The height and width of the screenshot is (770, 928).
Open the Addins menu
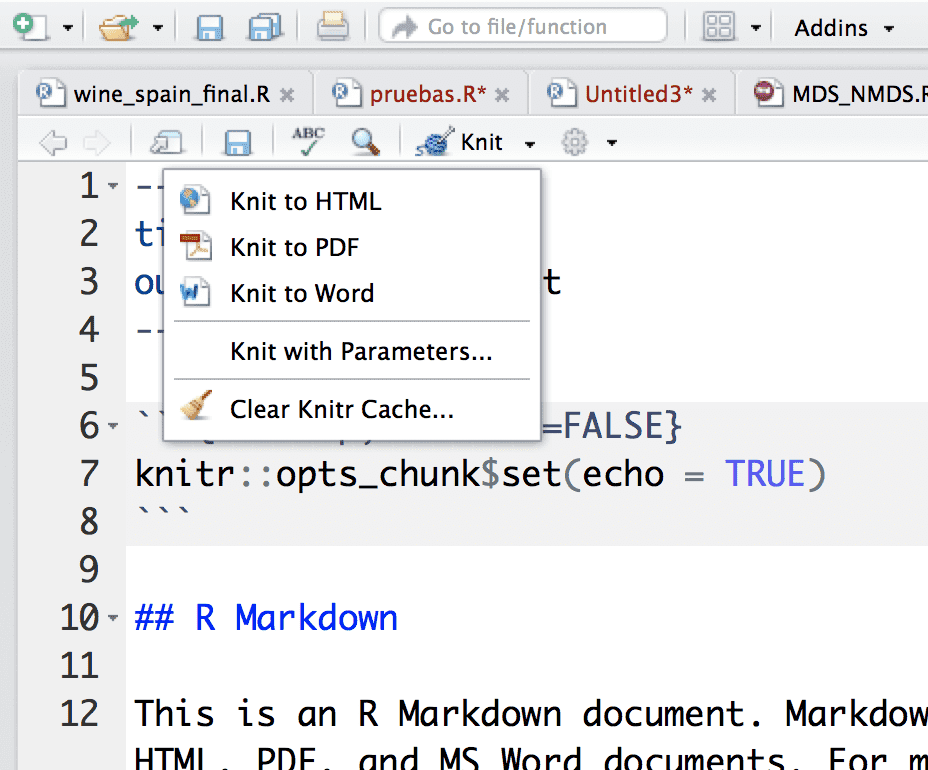coord(844,28)
